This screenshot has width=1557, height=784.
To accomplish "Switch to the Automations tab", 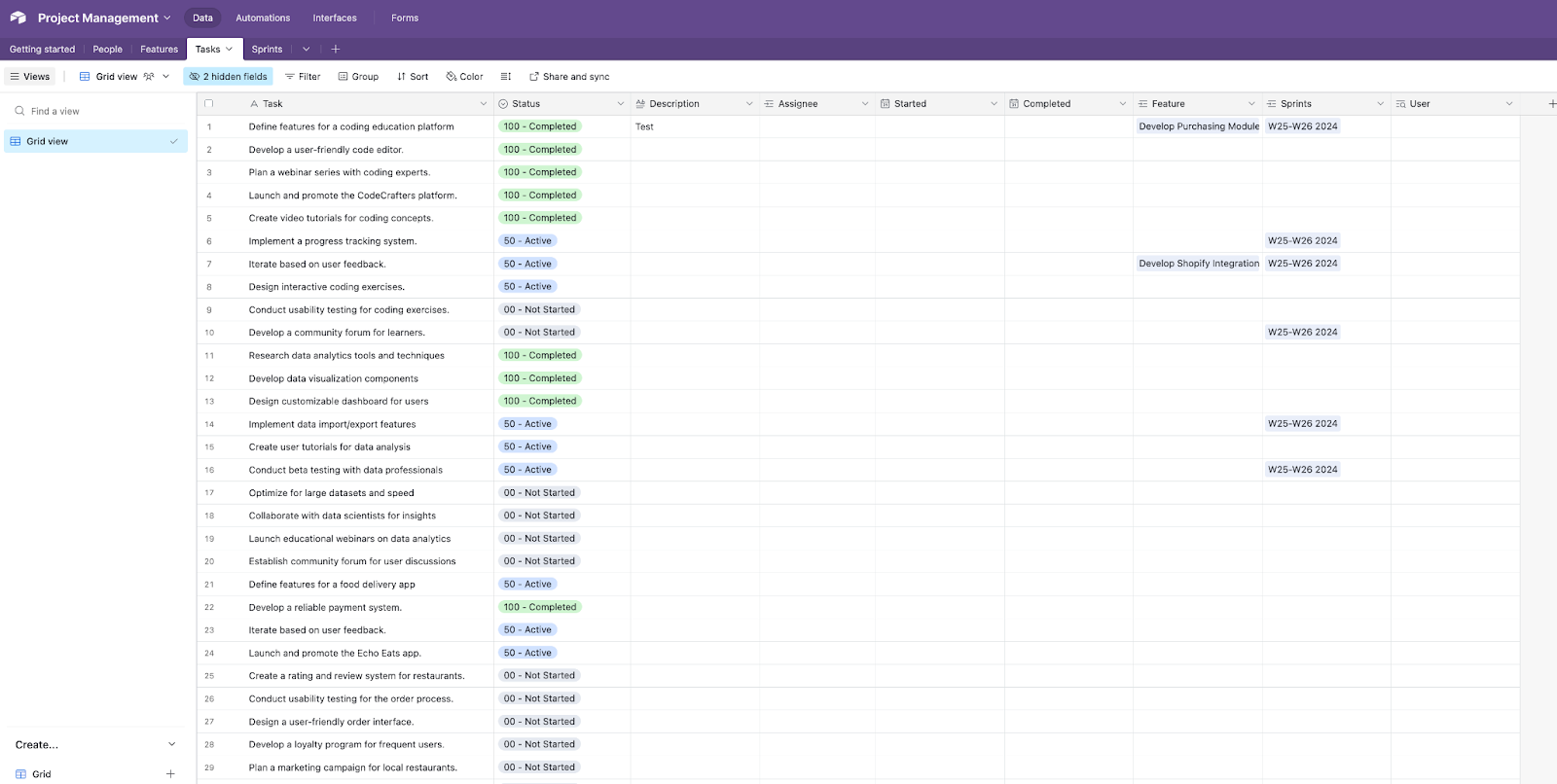I will click(x=263, y=18).
